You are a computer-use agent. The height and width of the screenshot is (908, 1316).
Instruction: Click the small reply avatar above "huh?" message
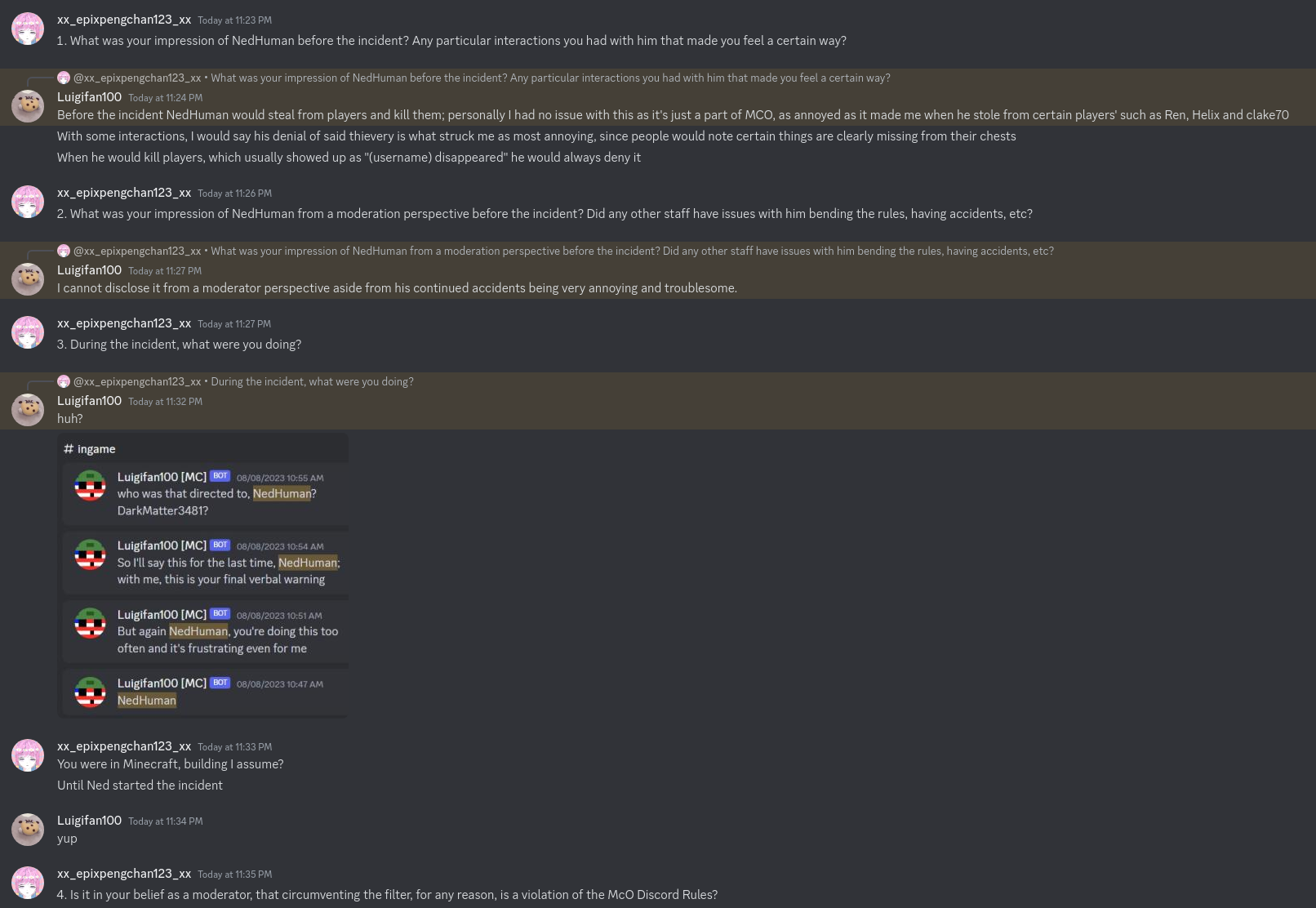point(64,381)
